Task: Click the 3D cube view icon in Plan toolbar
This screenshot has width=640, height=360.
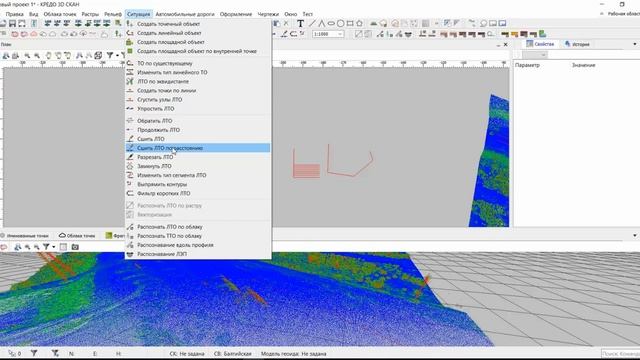Action: coord(98,55)
